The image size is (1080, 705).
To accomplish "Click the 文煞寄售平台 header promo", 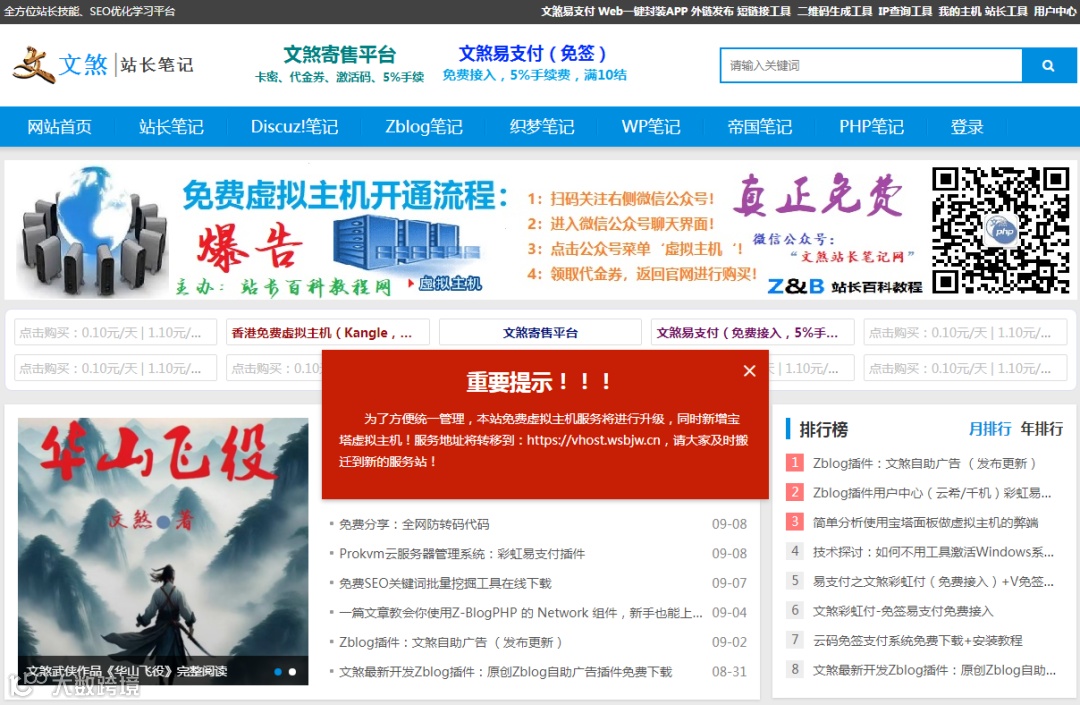I will [x=340, y=64].
